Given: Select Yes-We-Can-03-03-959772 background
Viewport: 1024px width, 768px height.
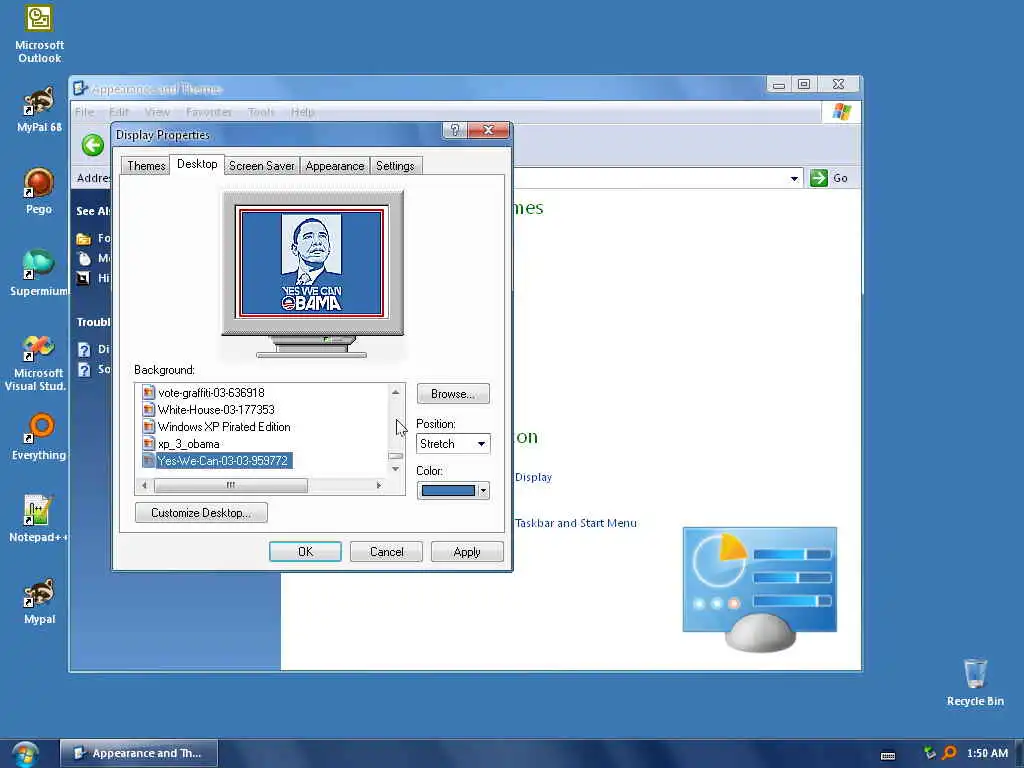Looking at the screenshot, I should pos(223,460).
